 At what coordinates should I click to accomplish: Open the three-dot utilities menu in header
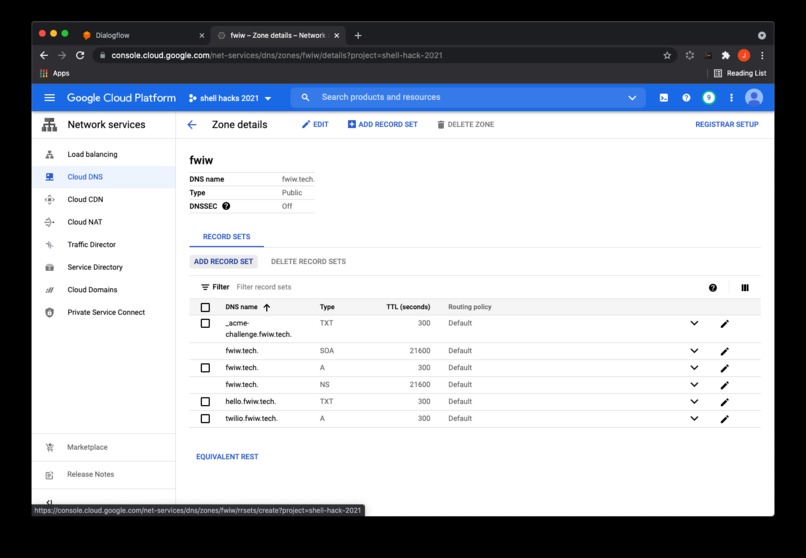pyautogui.click(x=731, y=98)
